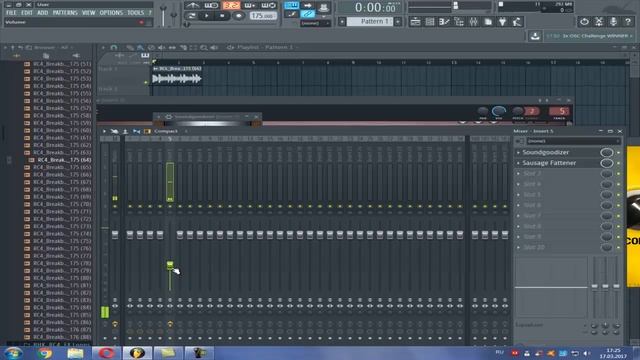Select the playlist magnet snap icon
This screenshot has width=640, height=360.
point(113,48)
